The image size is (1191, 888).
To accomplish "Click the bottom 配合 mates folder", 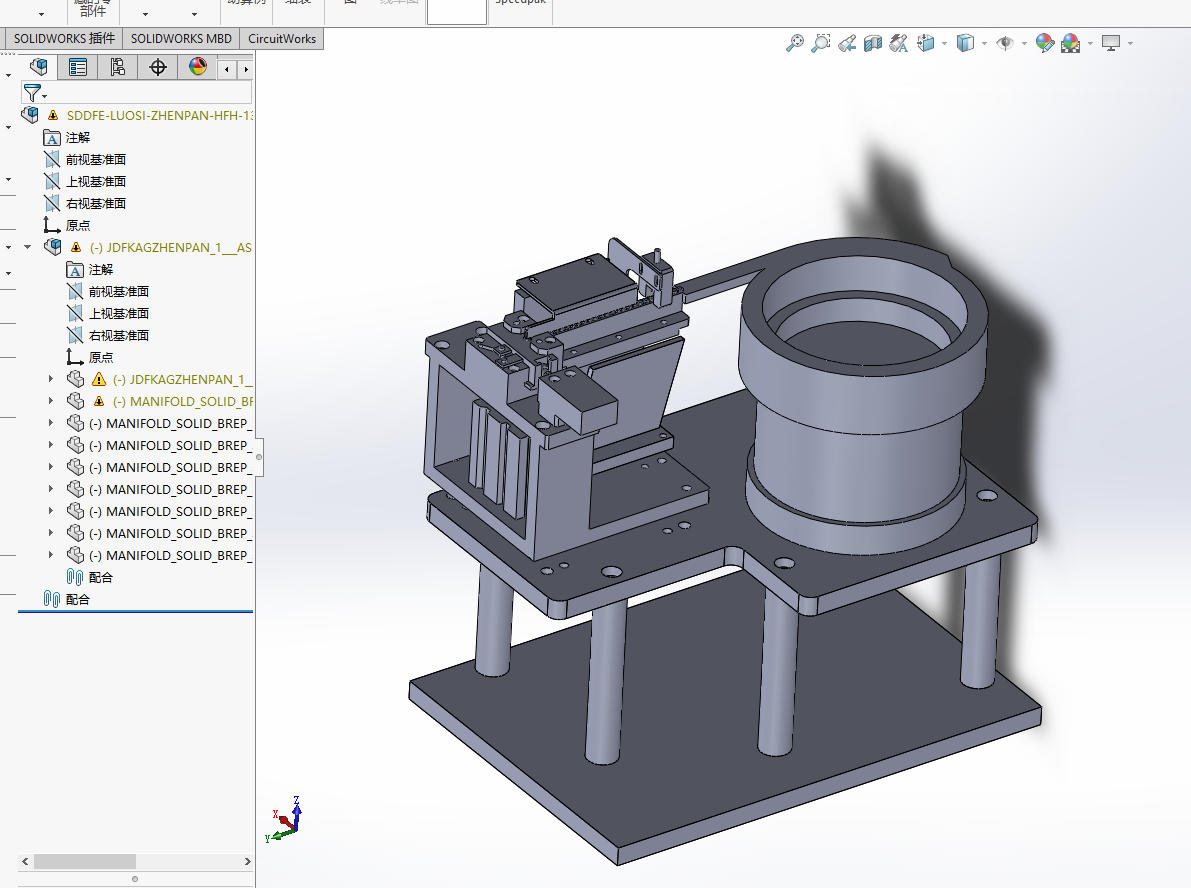I will pos(77,599).
